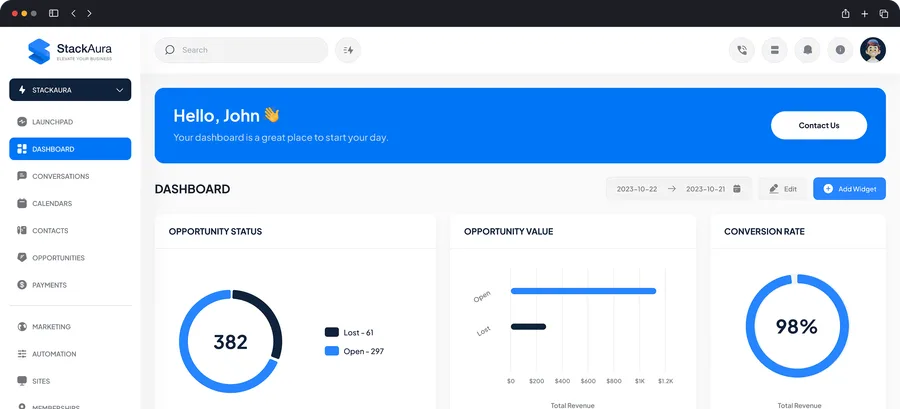Image resolution: width=900 pixels, height=409 pixels.
Task: Expand the STACKAURA account switcher
Action: 70,90
